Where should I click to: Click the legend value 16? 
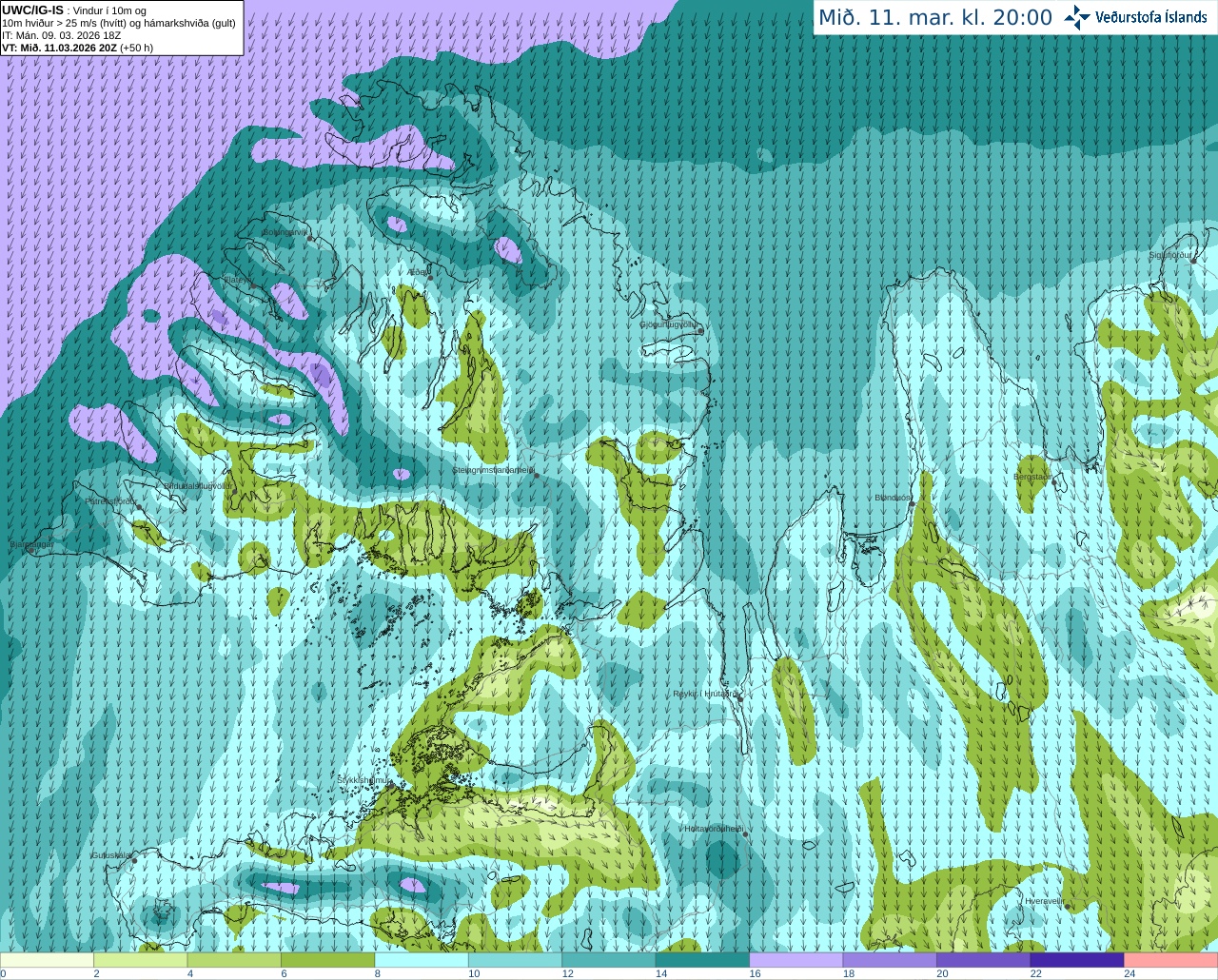tap(755, 973)
